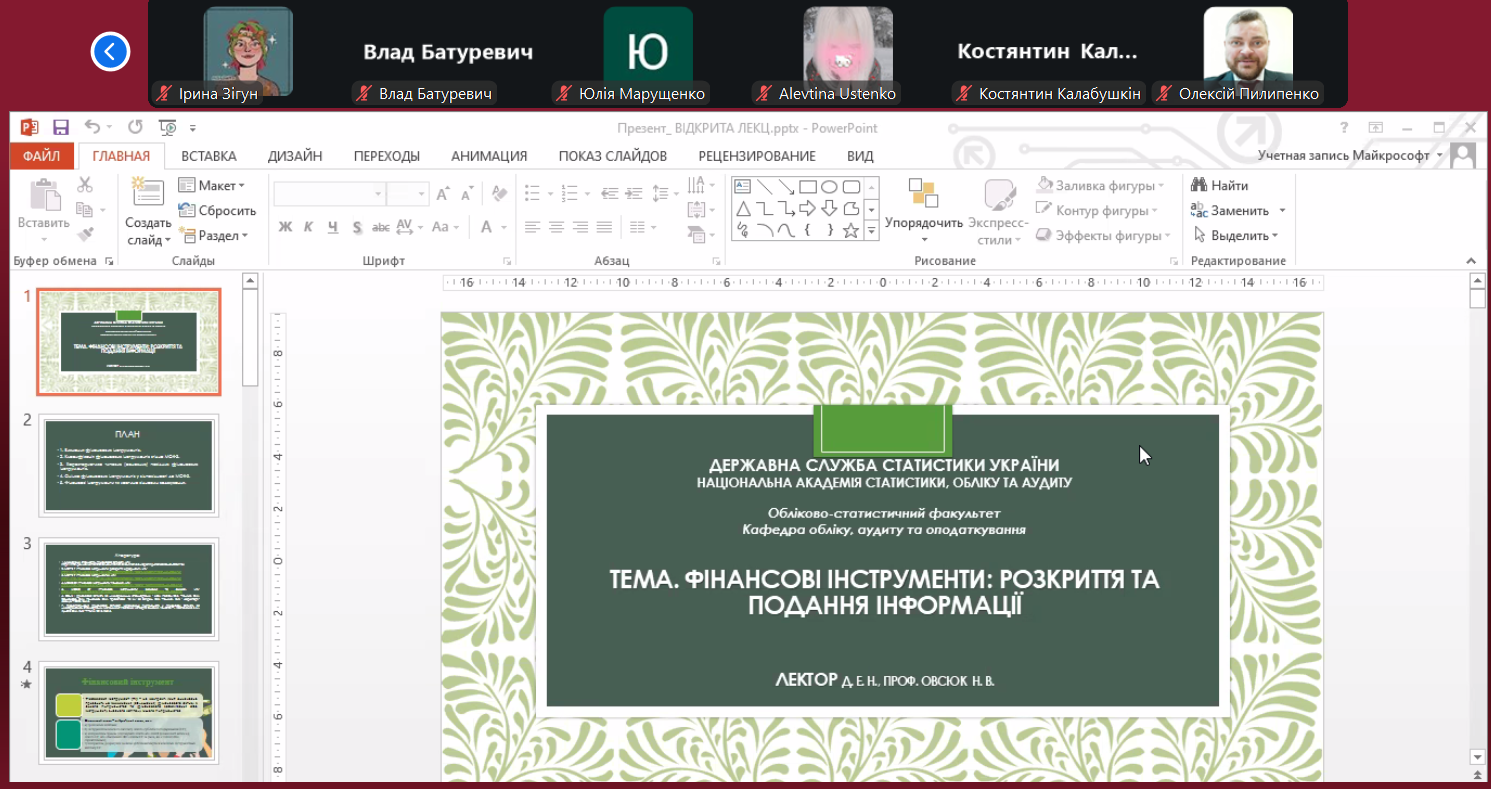Open the Упорядочить arrange tool
The width and height of the screenshot is (1491, 789).
923,210
